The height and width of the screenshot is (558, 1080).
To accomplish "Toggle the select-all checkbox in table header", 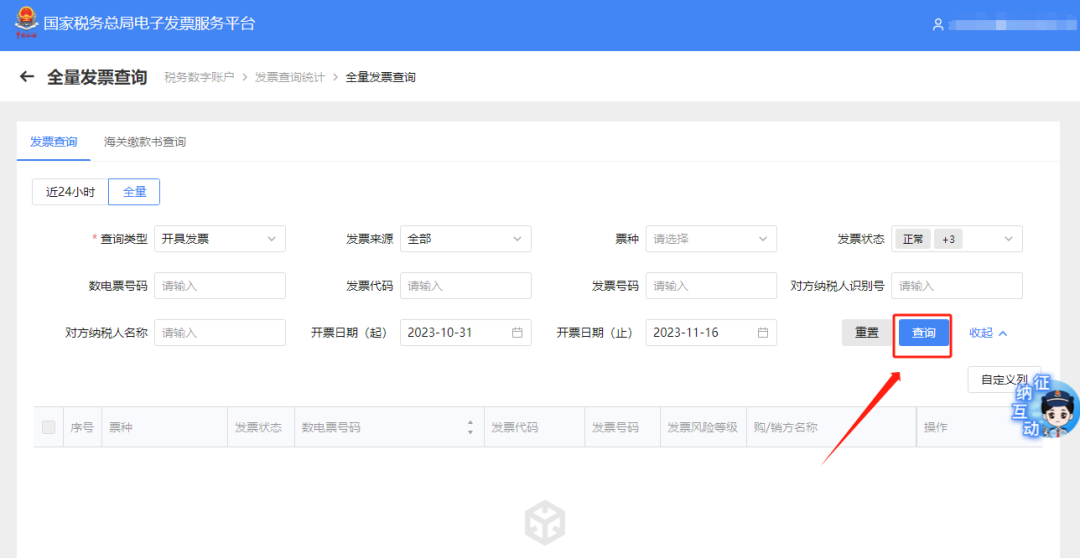I will click(x=49, y=427).
